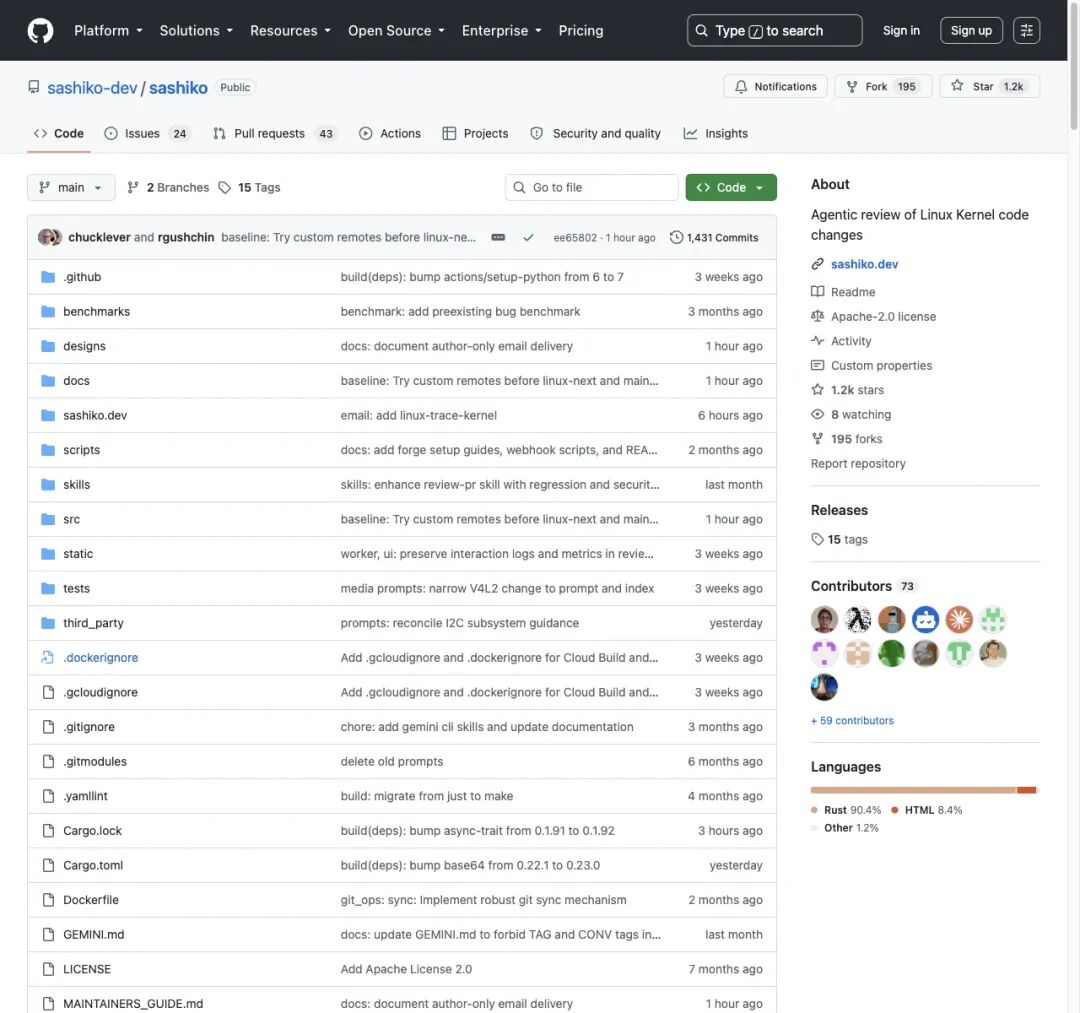Viewport: 1080px width, 1013px height.
Task: Switch to the Code tab
Action: click(x=59, y=134)
